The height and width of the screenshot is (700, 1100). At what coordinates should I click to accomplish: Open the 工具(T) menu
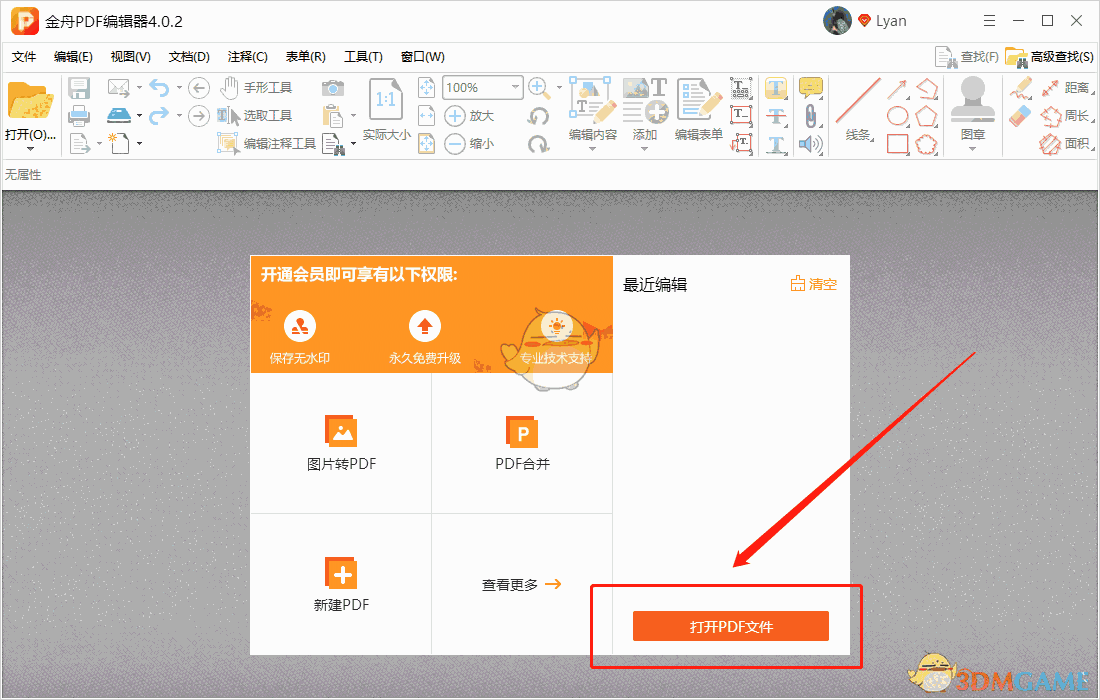(363, 56)
